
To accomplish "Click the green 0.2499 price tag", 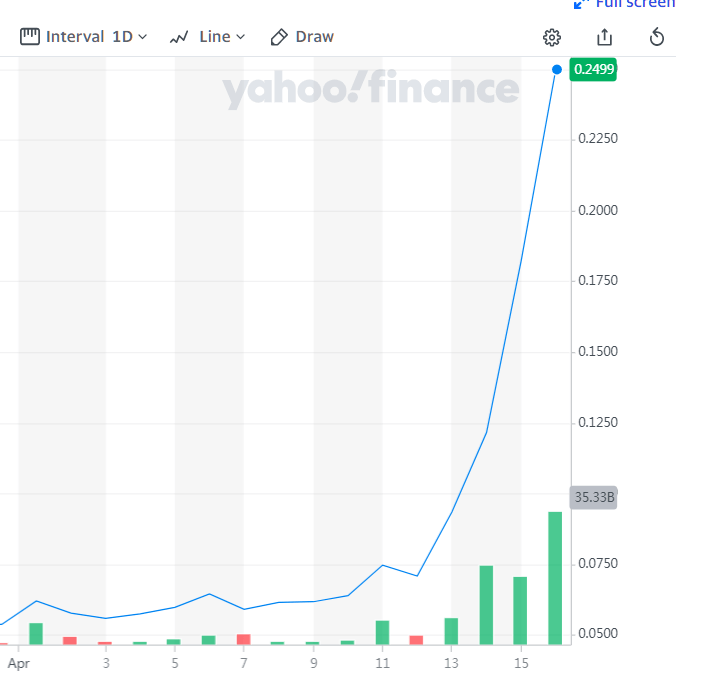I will click(592, 69).
